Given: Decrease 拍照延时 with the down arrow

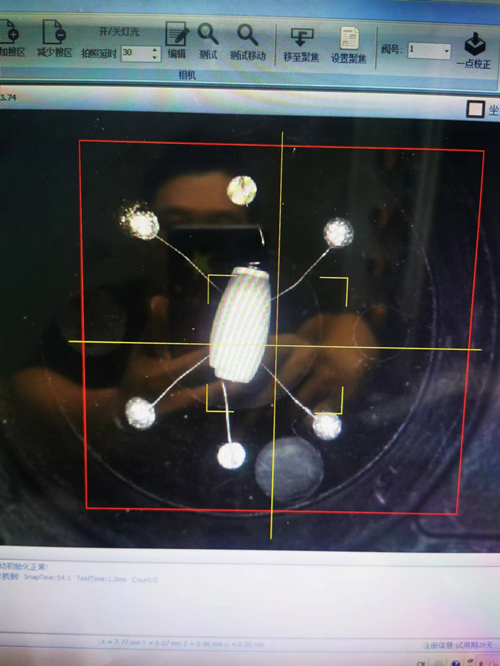Looking at the screenshot, I should [155, 57].
